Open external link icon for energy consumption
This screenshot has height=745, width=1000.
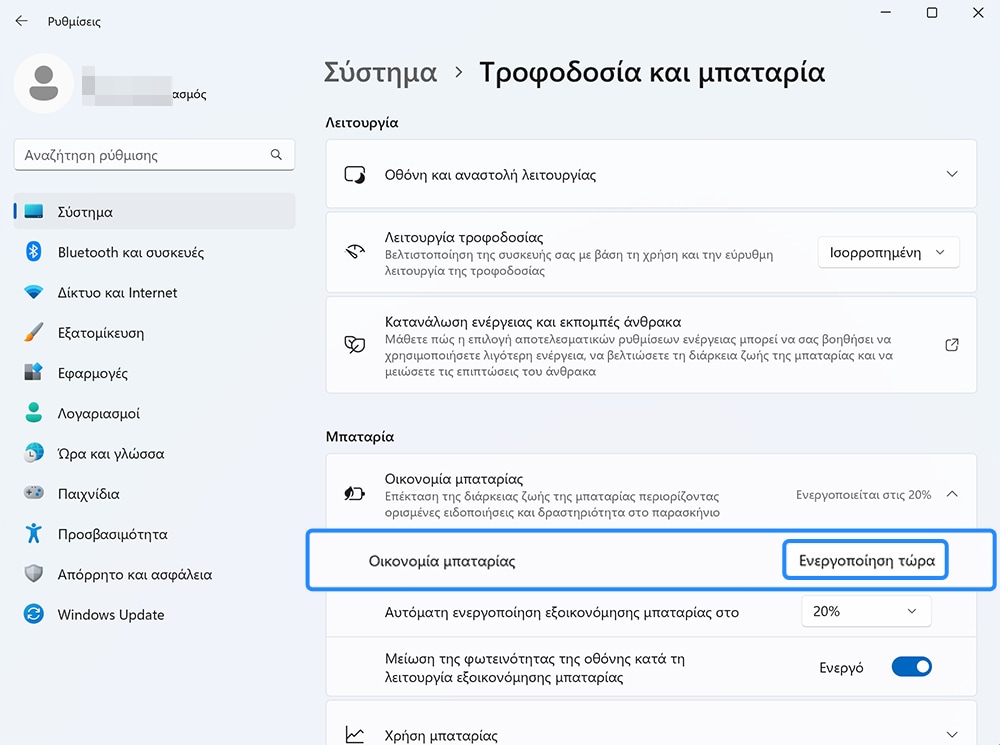[952, 345]
